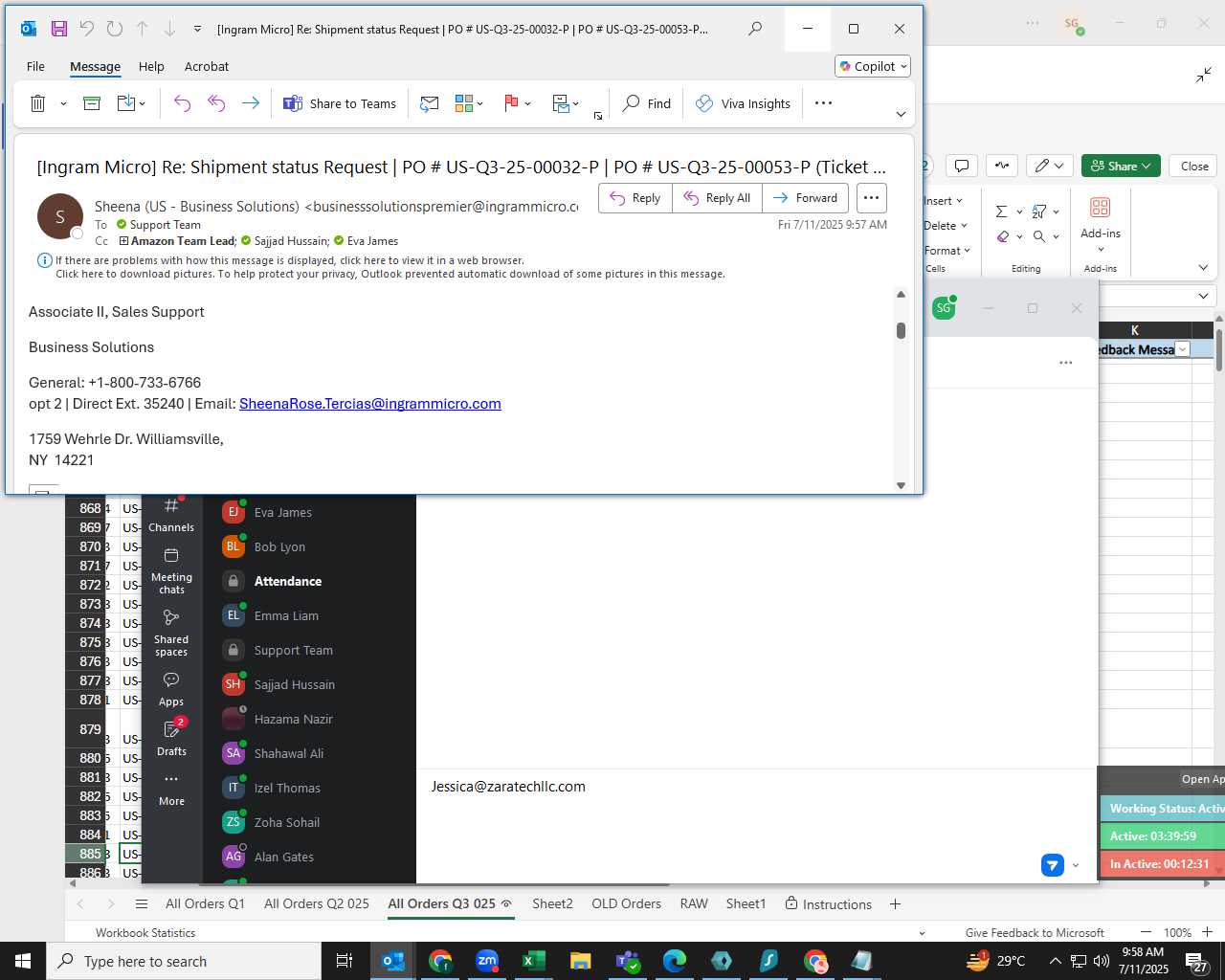Open Apps in chat sidebar
Image resolution: width=1225 pixels, height=980 pixels.
pyautogui.click(x=171, y=689)
